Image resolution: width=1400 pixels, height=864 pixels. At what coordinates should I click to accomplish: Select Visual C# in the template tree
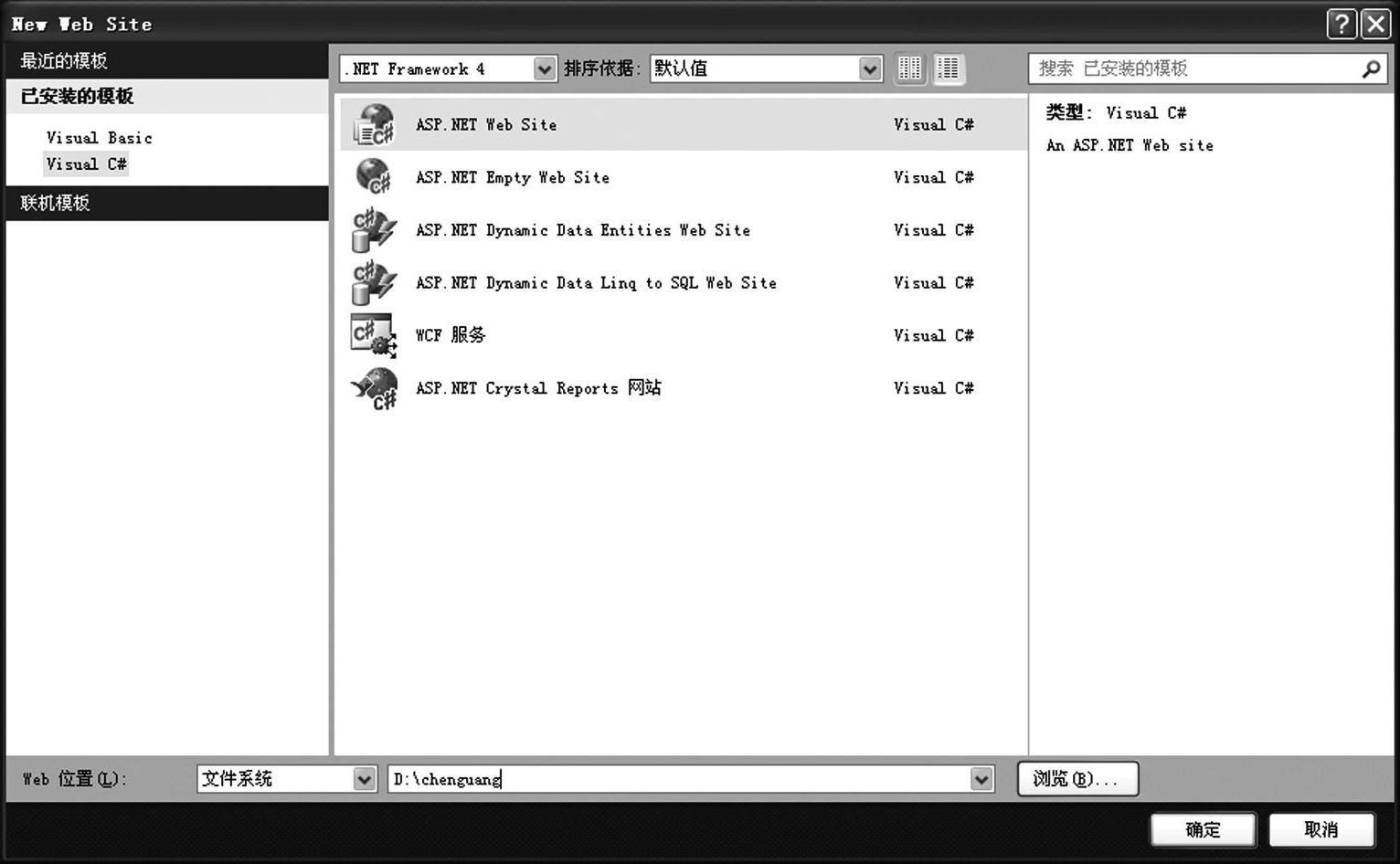86,164
